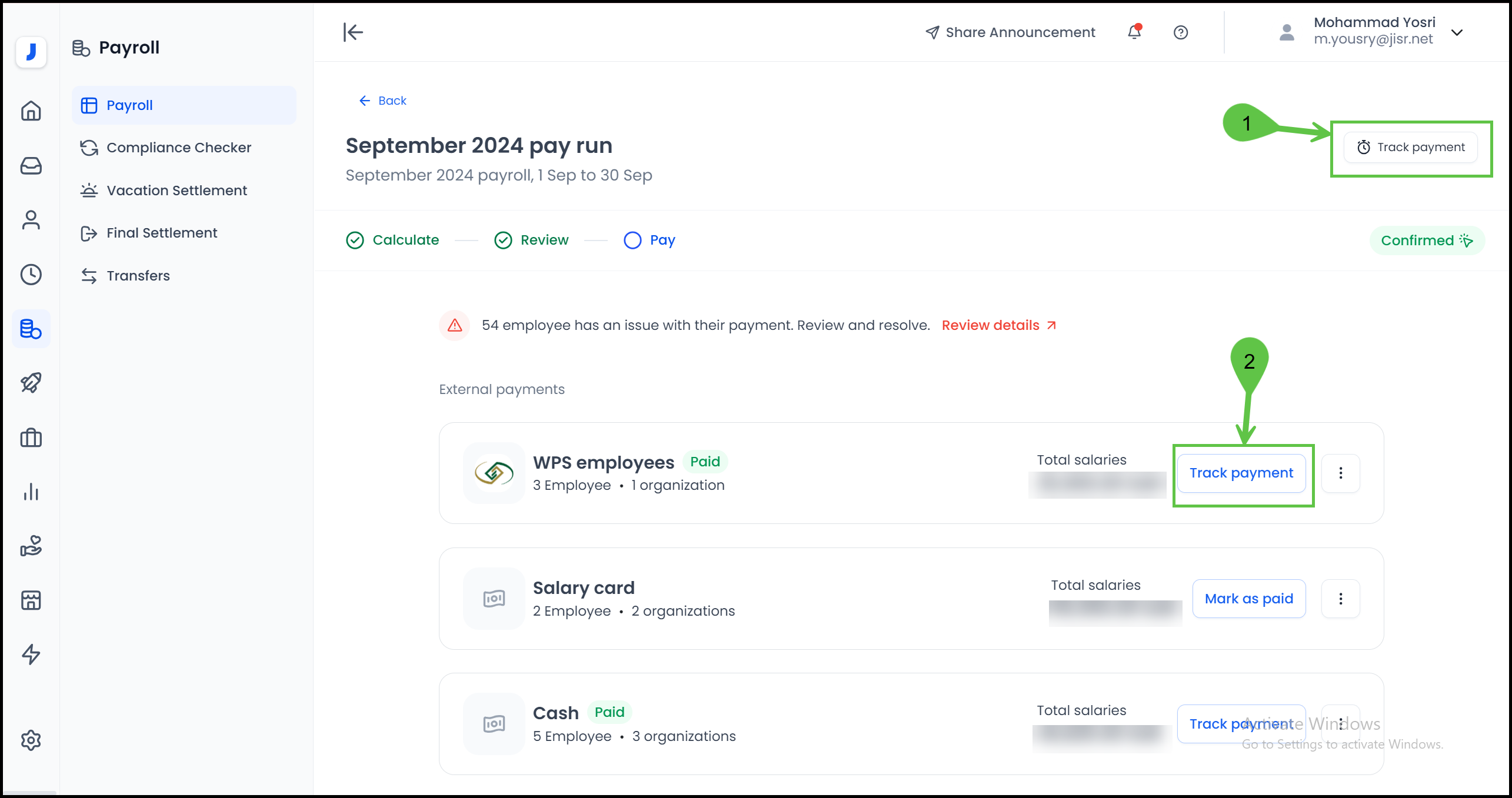Open more options for WPS employees
The image size is (1512, 798).
1340,473
